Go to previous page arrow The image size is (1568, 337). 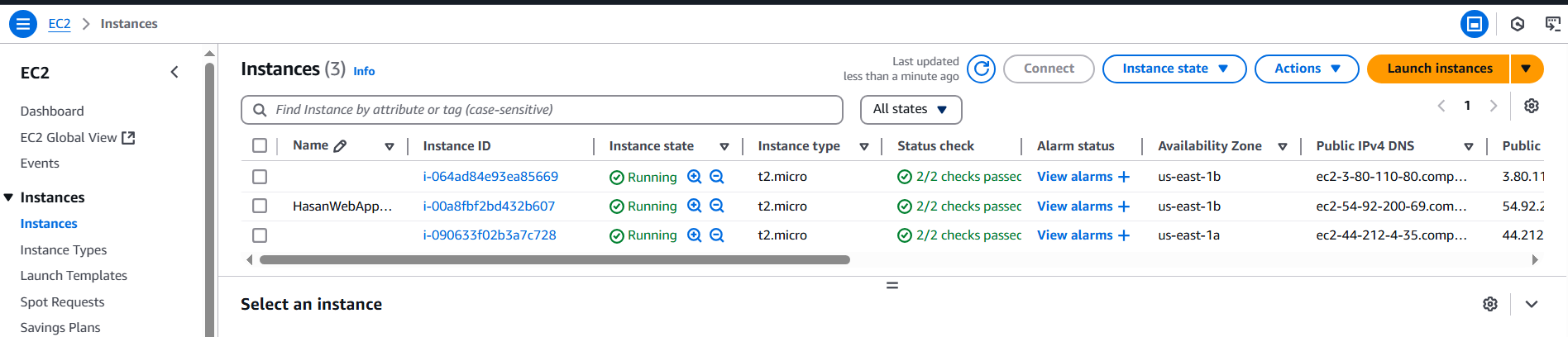[1441, 106]
